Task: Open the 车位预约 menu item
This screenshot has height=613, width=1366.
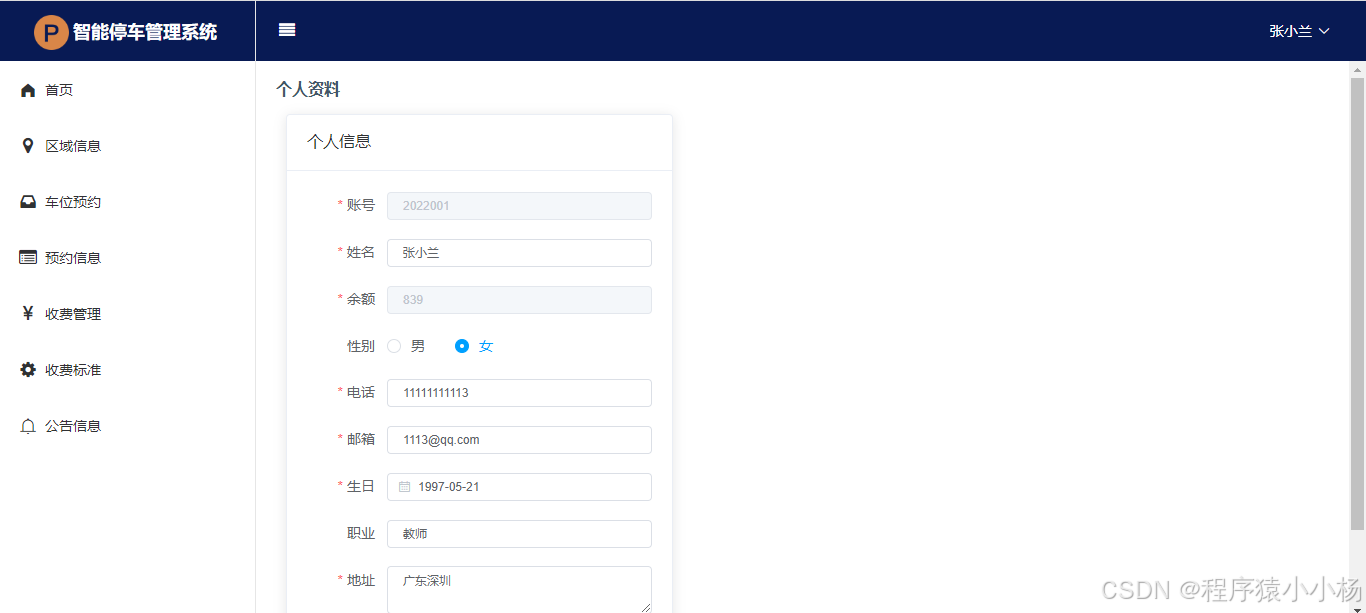Action: [127, 202]
